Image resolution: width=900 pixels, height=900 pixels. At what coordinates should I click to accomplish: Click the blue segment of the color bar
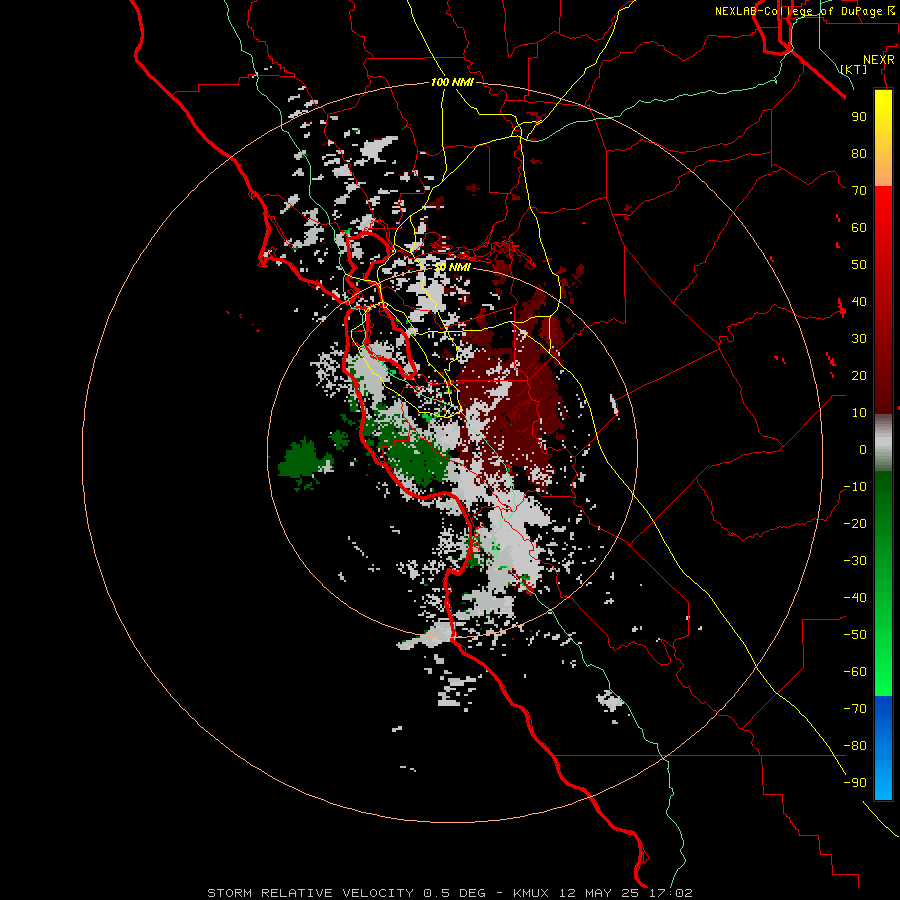tap(883, 748)
